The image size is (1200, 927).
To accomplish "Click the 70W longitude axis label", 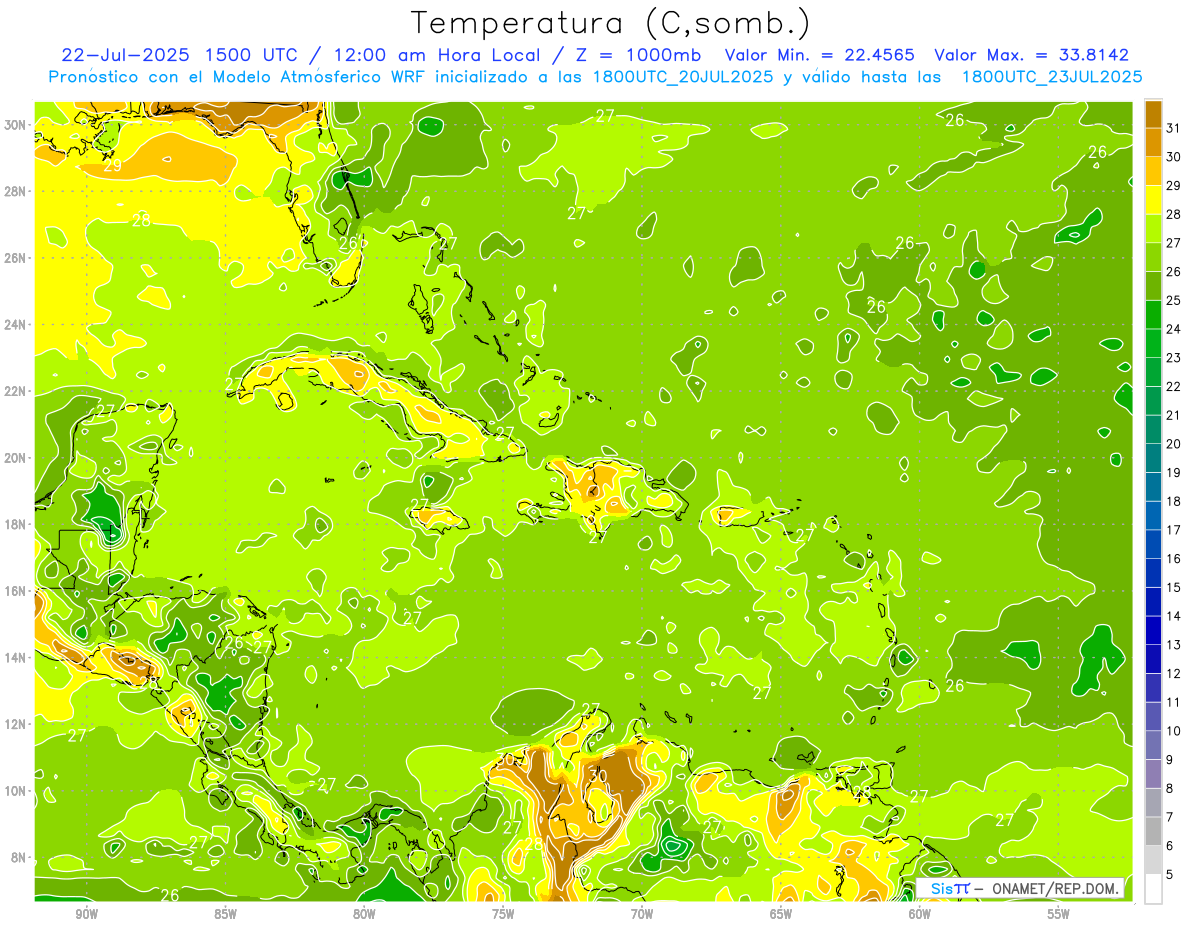I will 642,914.
